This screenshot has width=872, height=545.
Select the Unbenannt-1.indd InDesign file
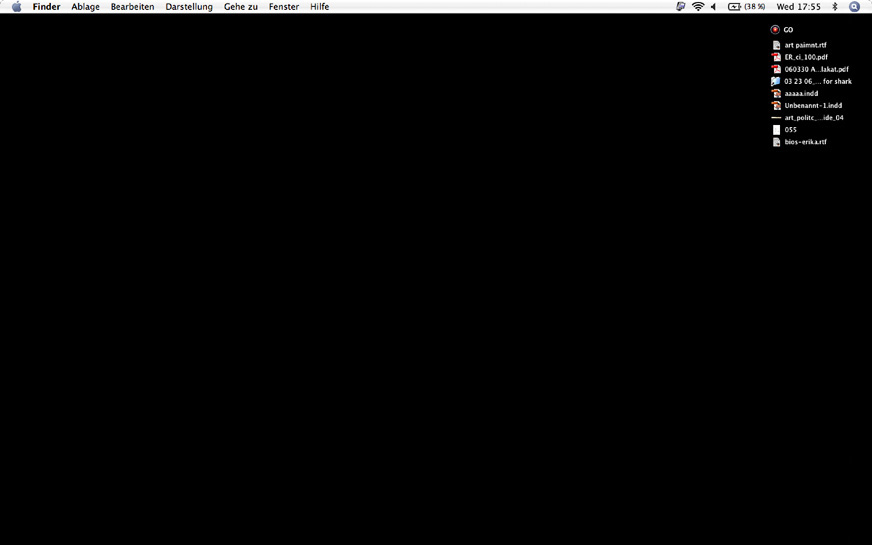776,105
